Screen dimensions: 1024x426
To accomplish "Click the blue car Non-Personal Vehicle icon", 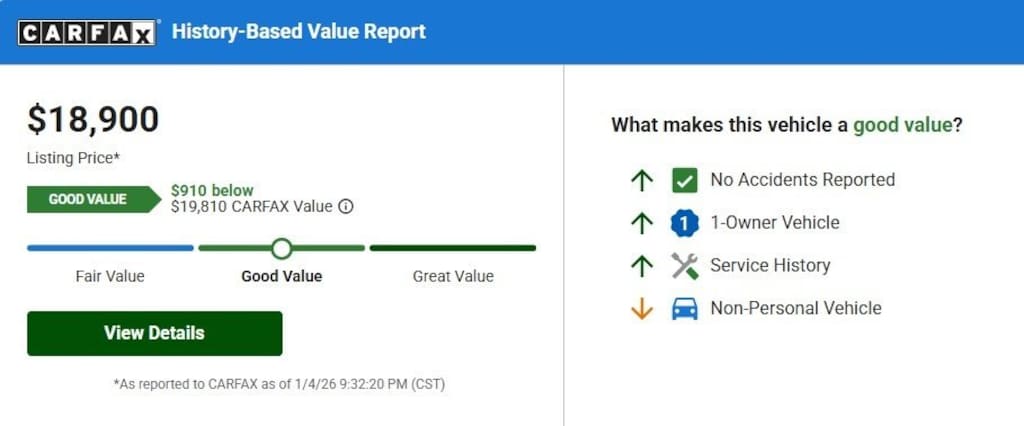I will [685, 308].
